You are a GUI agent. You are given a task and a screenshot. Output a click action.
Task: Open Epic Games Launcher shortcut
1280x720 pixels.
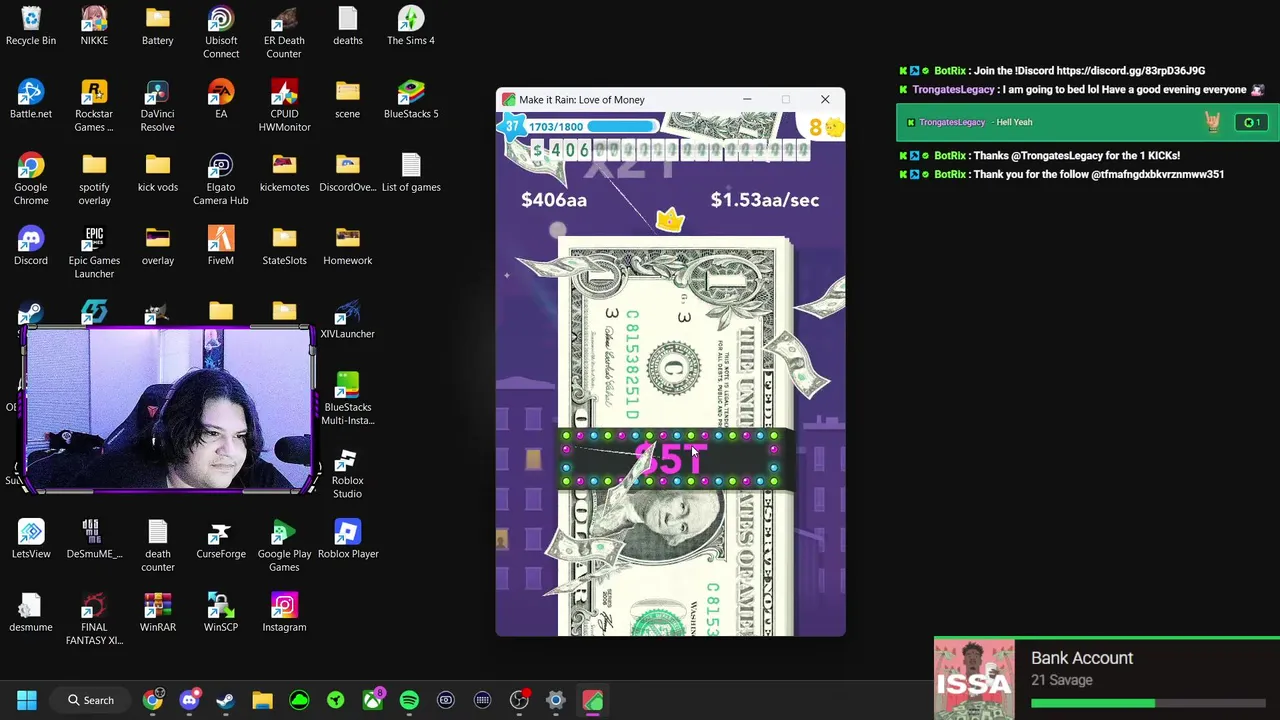(x=94, y=252)
